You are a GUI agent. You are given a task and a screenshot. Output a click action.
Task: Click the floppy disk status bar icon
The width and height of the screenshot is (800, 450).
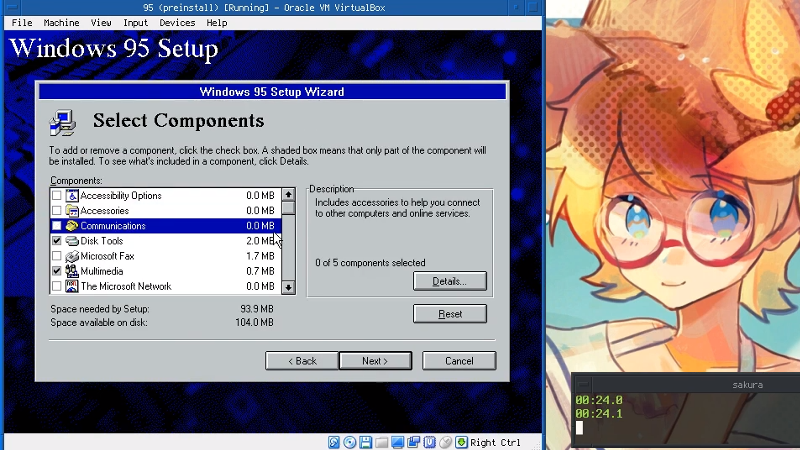pos(366,442)
